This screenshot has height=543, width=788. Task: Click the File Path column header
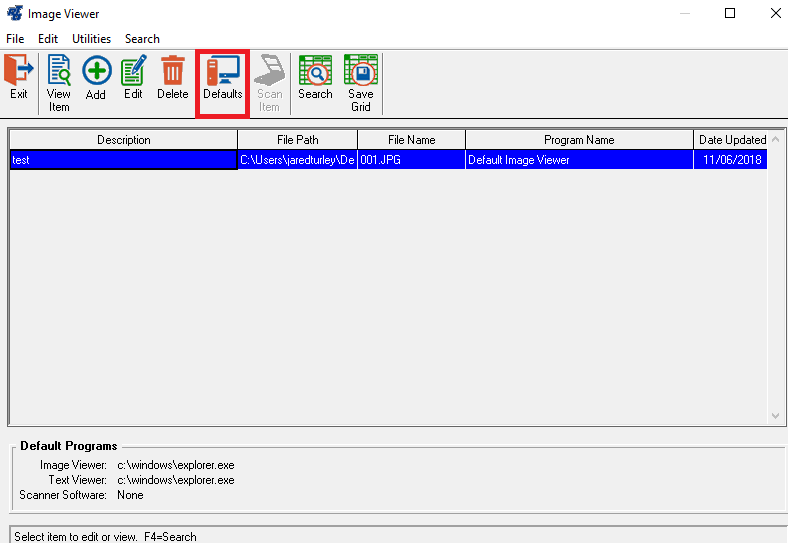tap(297, 140)
